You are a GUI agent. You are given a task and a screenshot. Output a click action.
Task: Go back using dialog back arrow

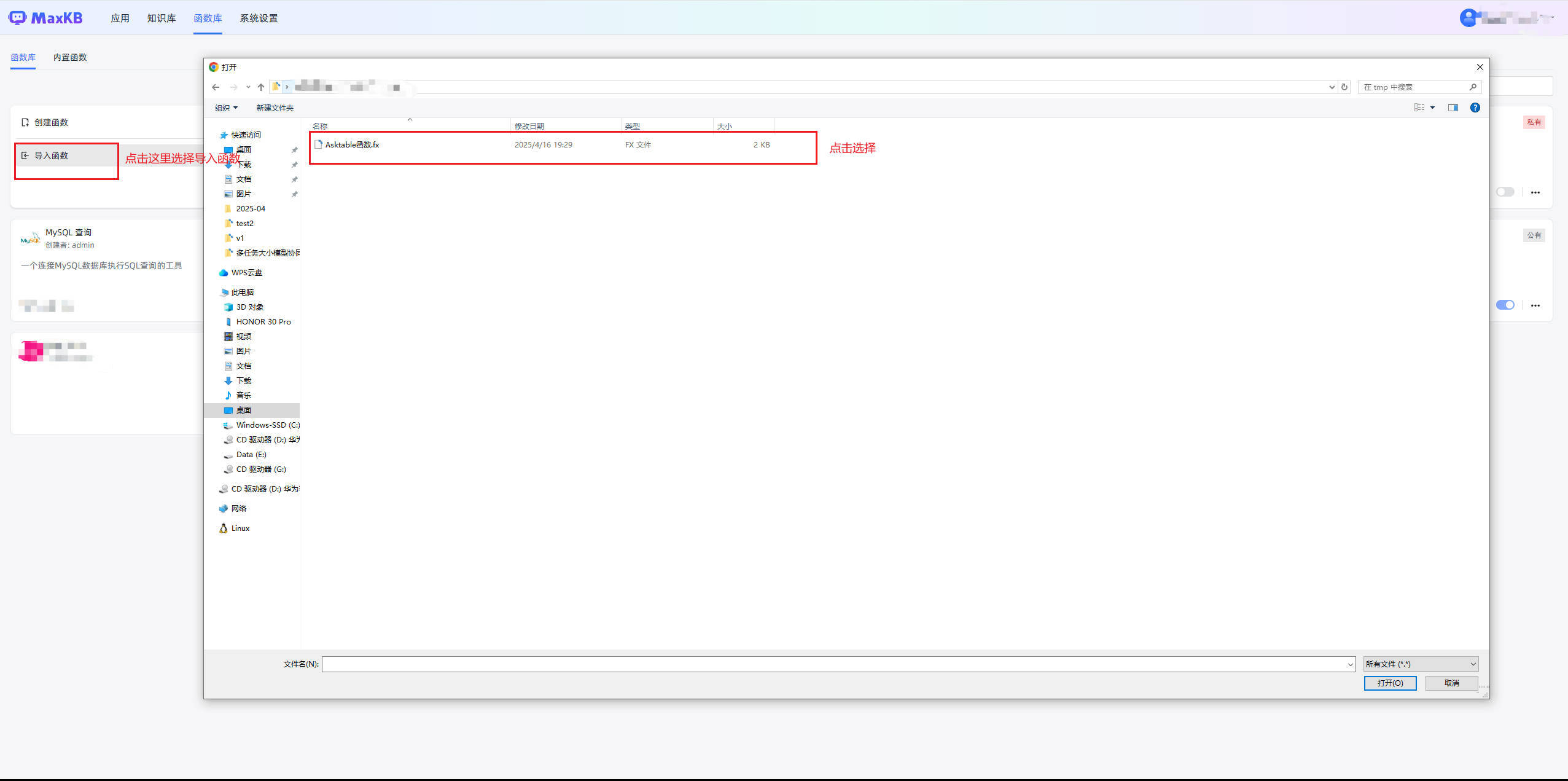(x=216, y=87)
